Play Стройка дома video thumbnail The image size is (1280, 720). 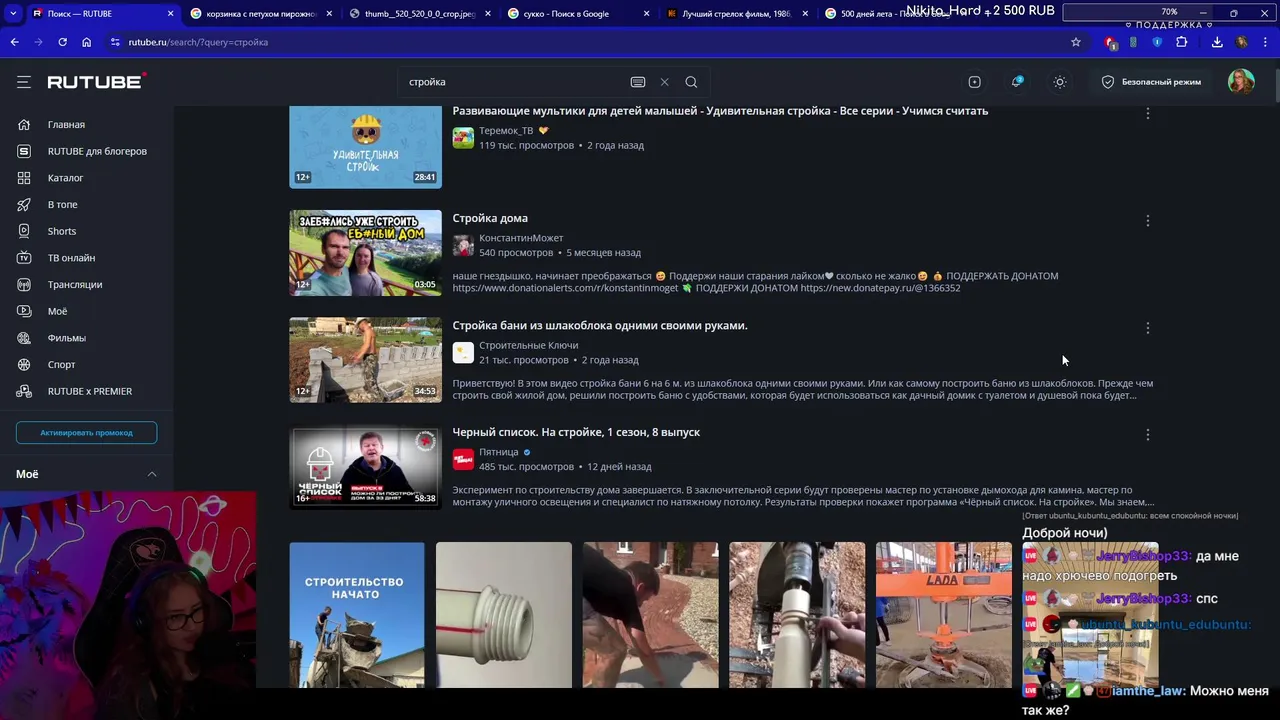(x=365, y=253)
